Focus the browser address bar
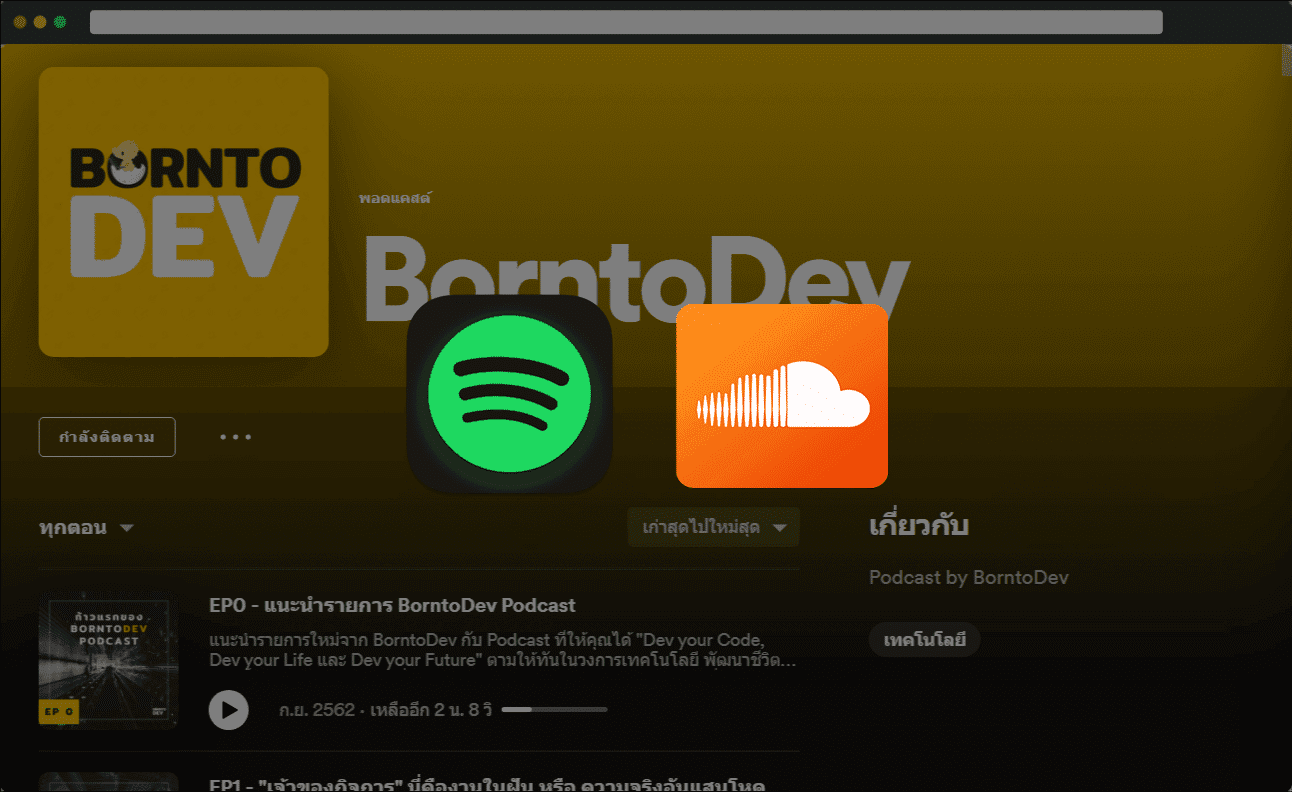This screenshot has height=792, width=1292. pyautogui.click(x=626, y=22)
